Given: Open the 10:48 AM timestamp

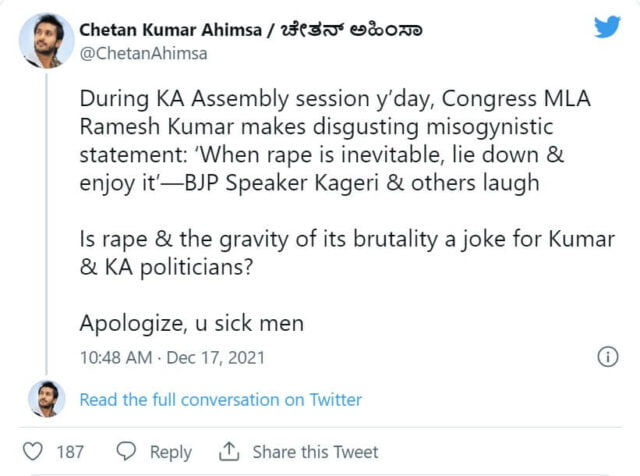Looking at the screenshot, I should pyautogui.click(x=114, y=356).
